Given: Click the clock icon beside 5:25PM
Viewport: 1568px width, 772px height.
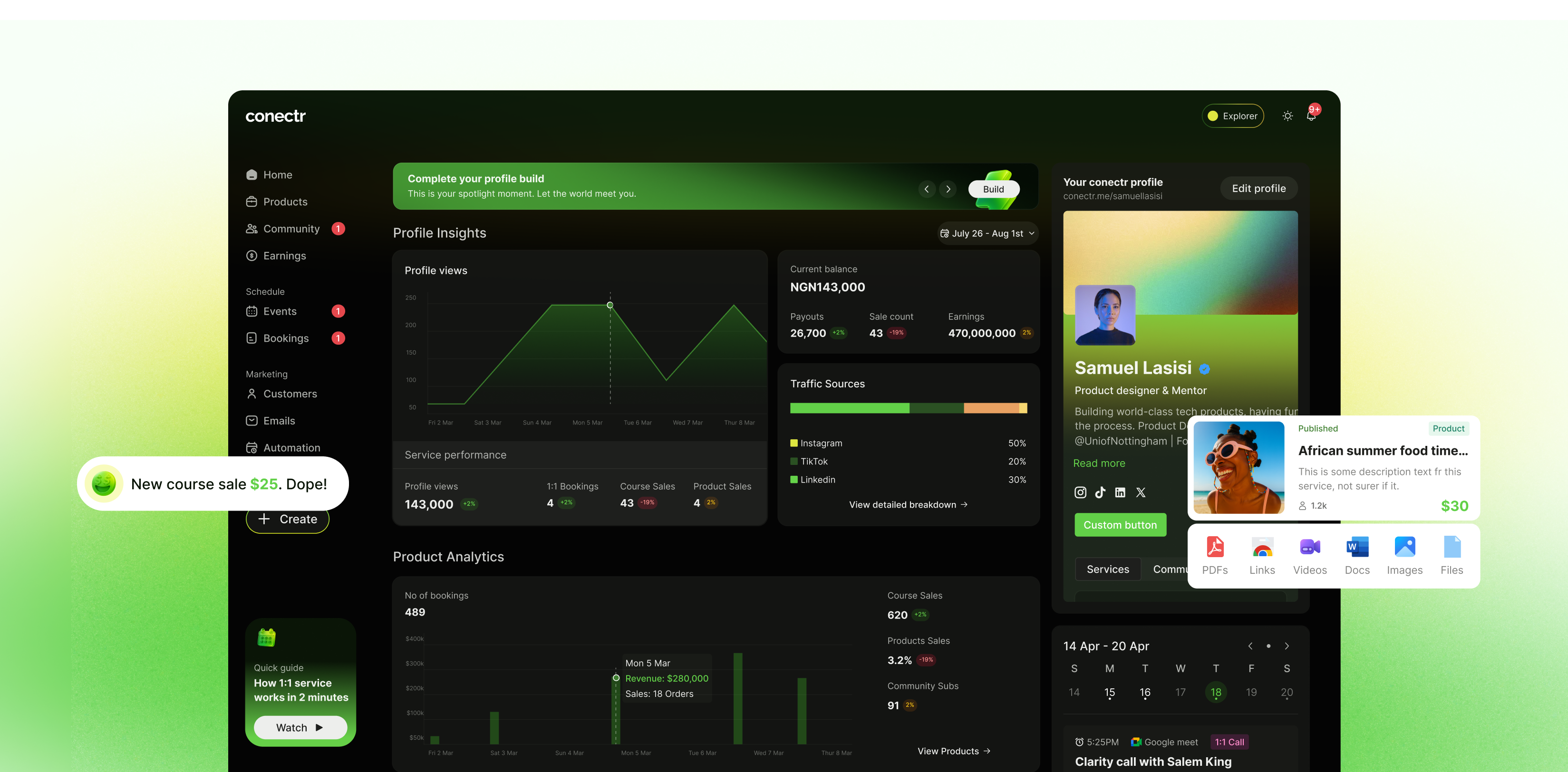Looking at the screenshot, I should point(1079,742).
